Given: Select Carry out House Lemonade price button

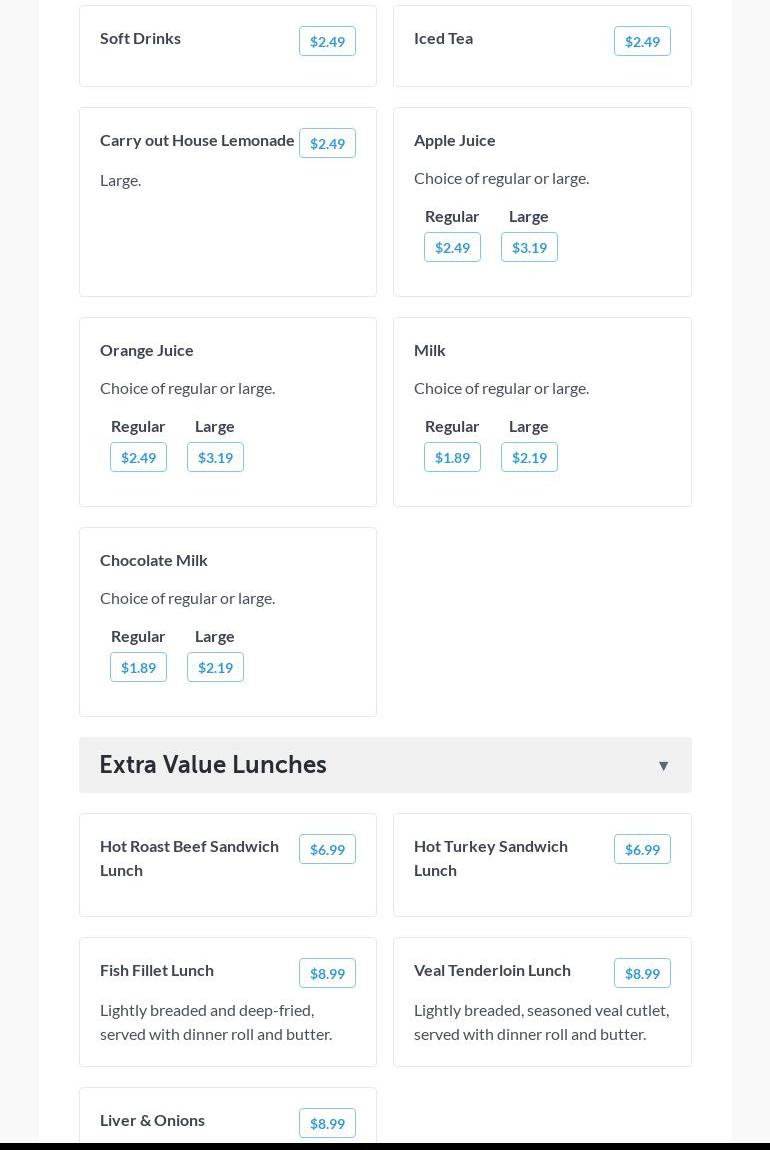Looking at the screenshot, I should [x=327, y=143].
